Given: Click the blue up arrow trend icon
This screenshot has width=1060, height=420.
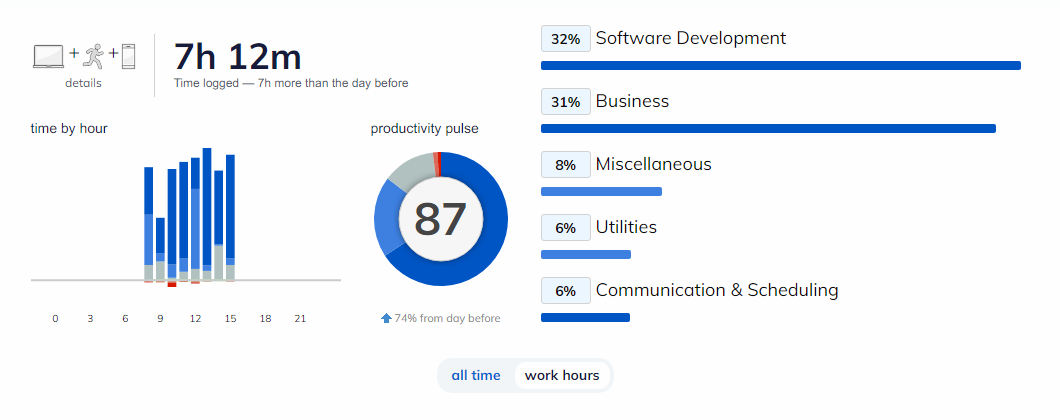Looking at the screenshot, I should (386, 318).
